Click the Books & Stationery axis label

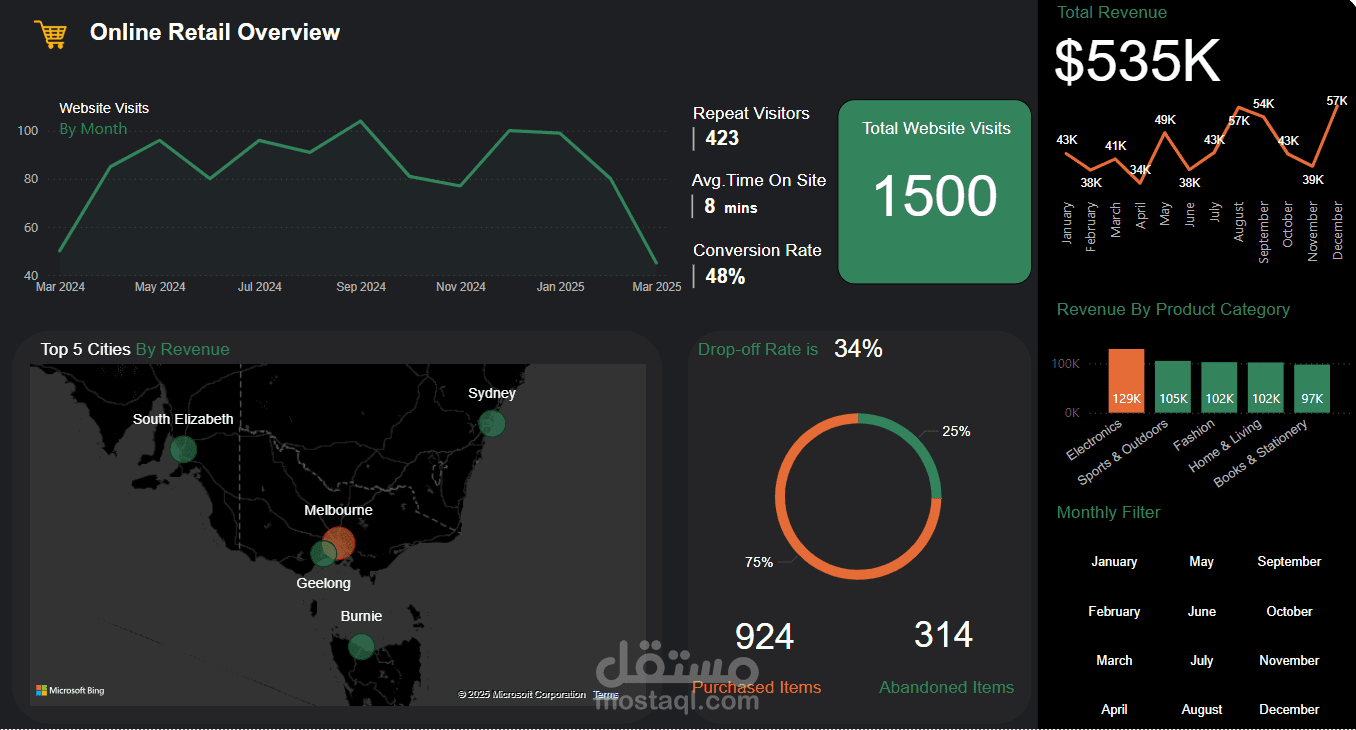coord(1260,453)
